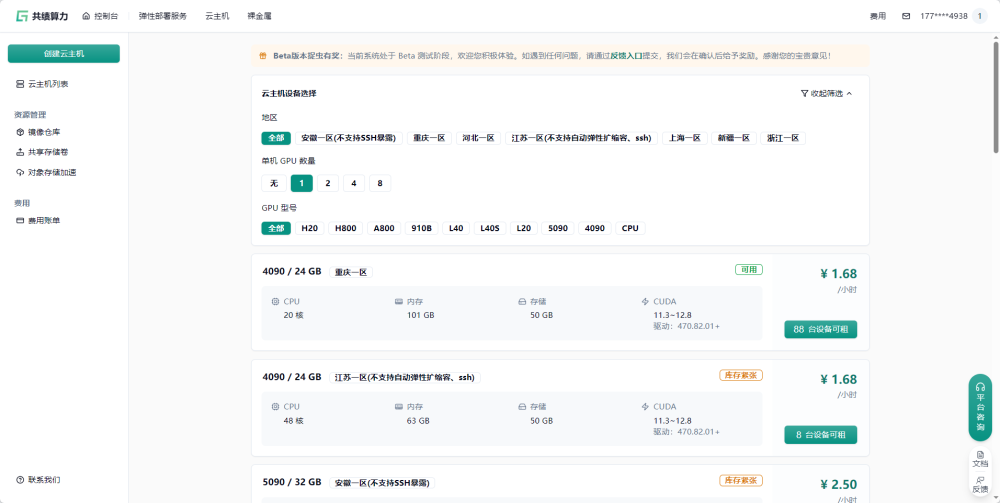Click 177****4938 account name
1000x503 pixels.
coord(943,16)
